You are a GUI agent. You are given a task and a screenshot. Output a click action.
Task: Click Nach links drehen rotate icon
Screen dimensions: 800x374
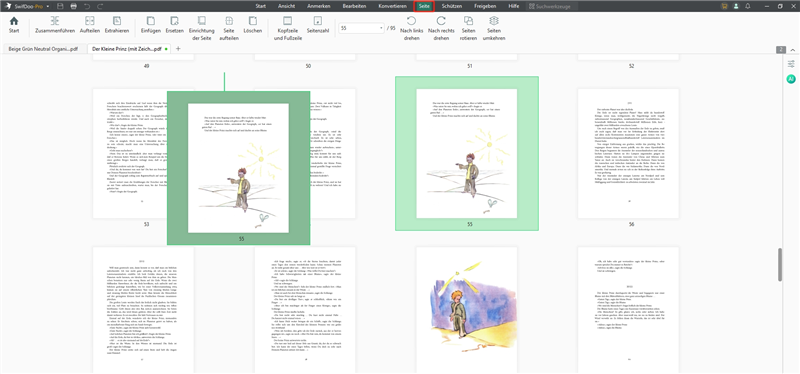coord(411,21)
